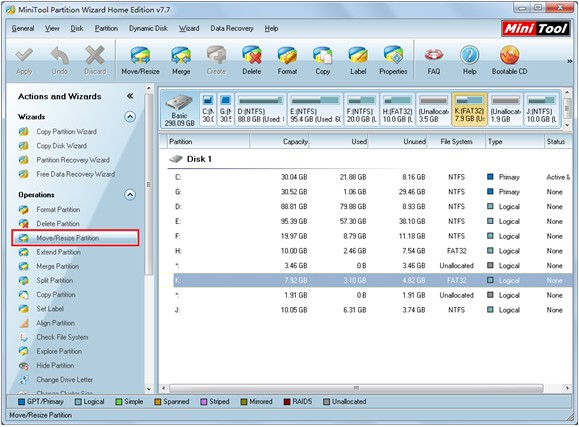The width and height of the screenshot is (579, 427).
Task: Expand hidden toolbar items chevron
Action: click(569, 61)
